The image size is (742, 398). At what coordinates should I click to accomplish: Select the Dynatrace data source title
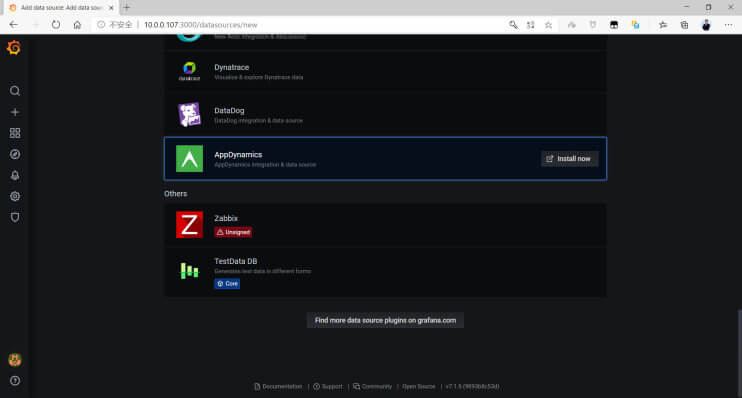tap(231, 67)
